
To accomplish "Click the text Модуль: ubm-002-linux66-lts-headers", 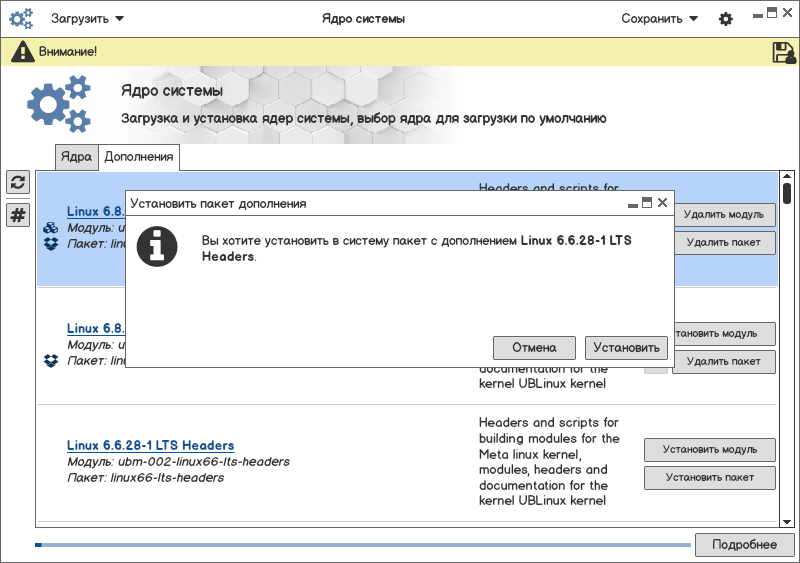I will coord(179,462).
